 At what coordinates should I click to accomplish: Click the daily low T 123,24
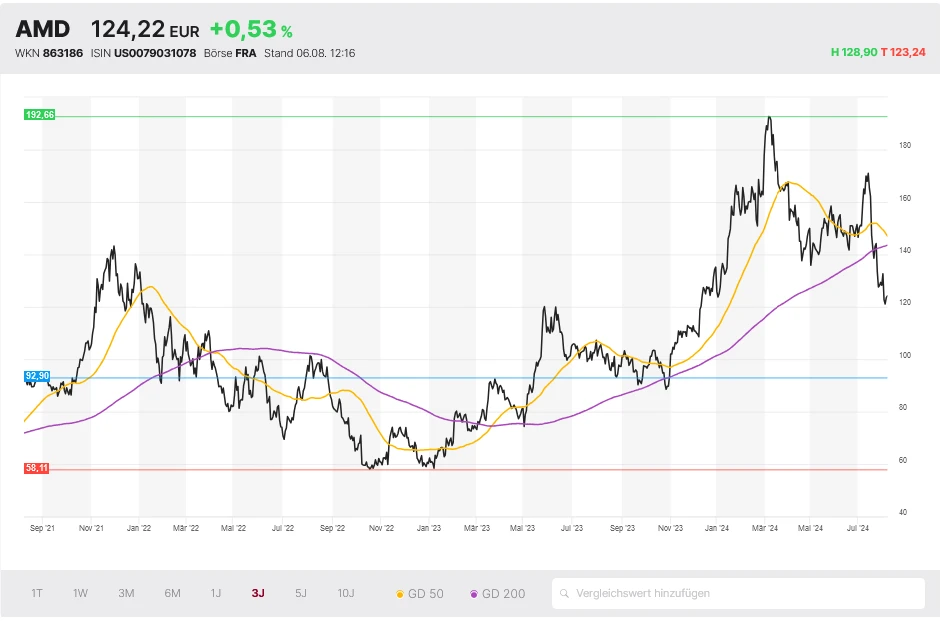(x=903, y=52)
